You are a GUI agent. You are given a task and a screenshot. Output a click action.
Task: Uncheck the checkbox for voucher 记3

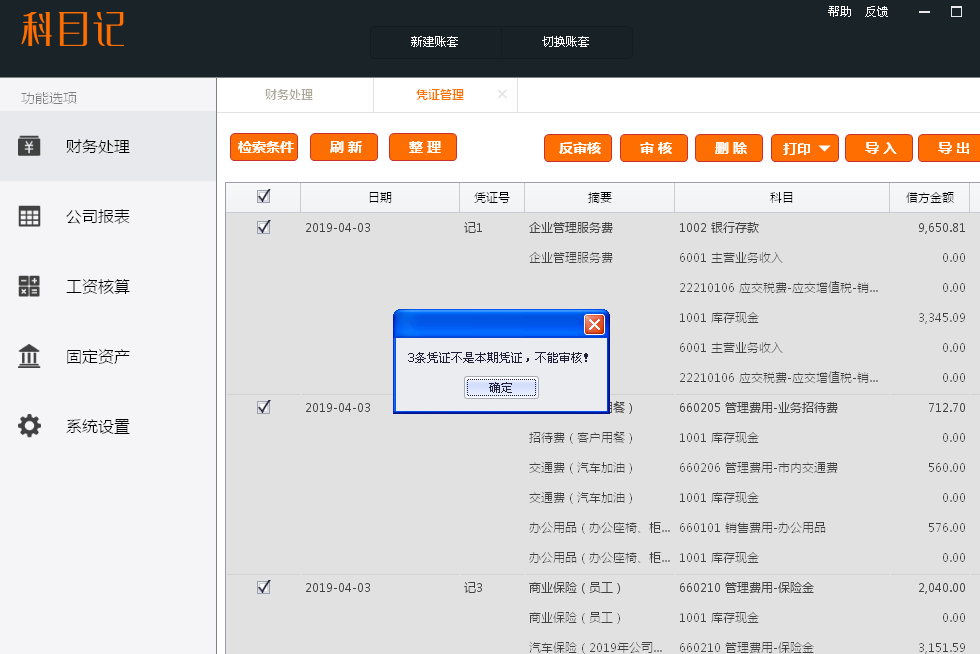click(264, 588)
